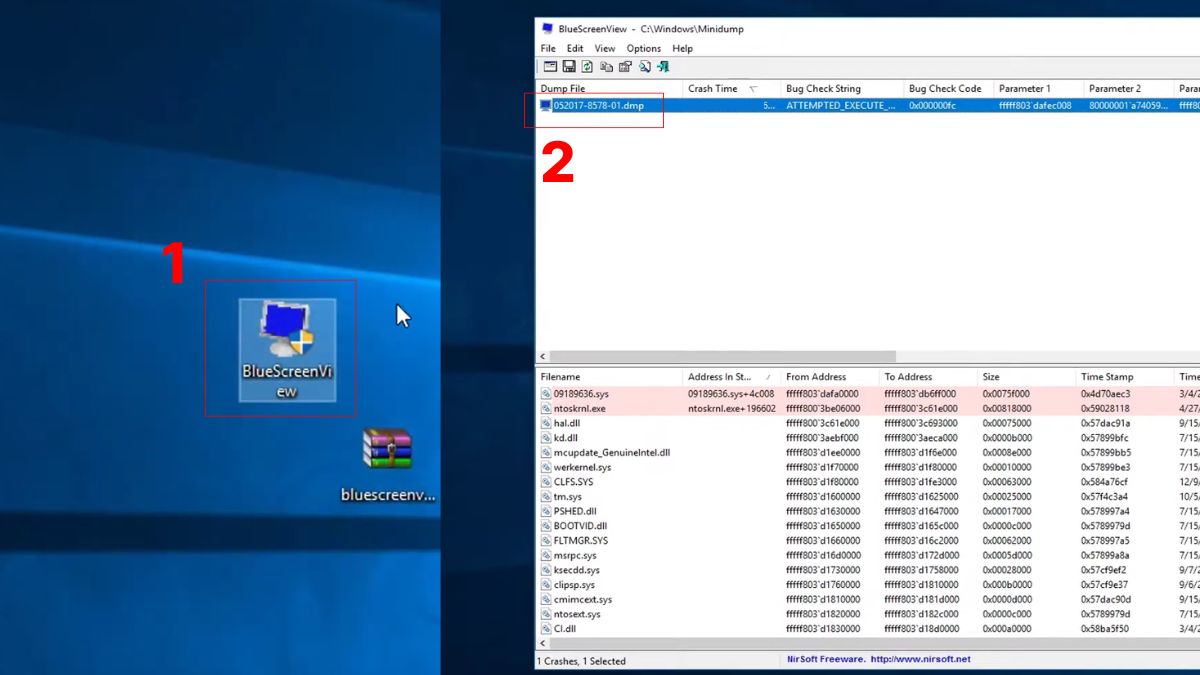Click the Properties toolbar icon
1200x675 pixels.
point(625,67)
